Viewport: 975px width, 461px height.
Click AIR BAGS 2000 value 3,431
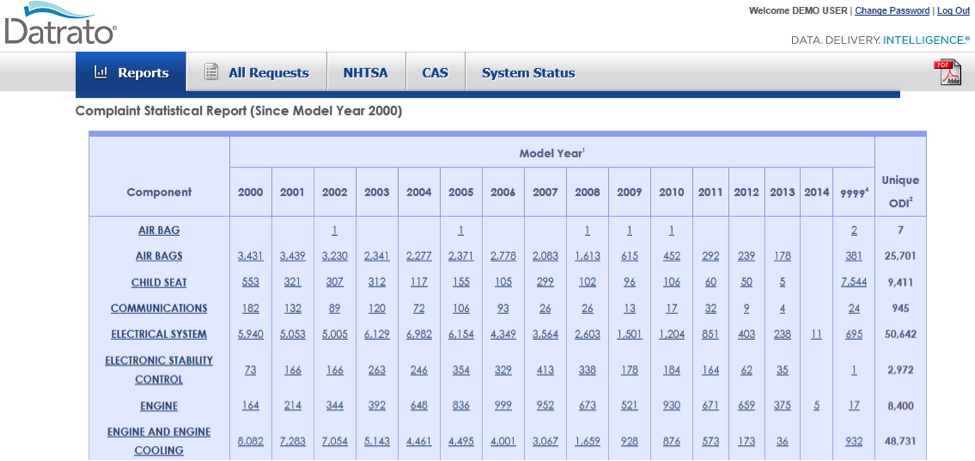point(251,256)
